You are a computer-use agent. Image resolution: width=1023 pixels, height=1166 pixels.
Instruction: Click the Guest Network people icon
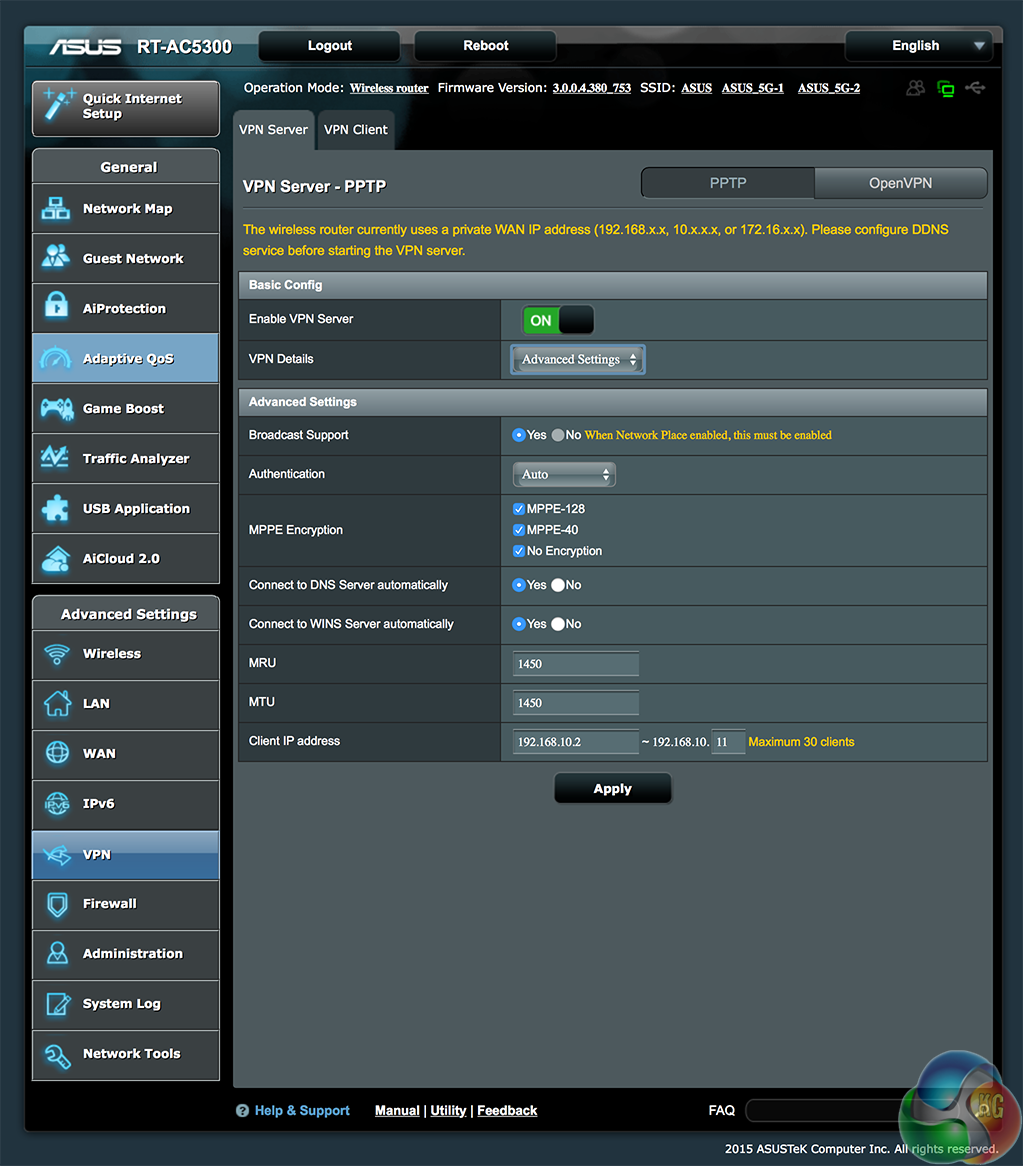coord(56,257)
